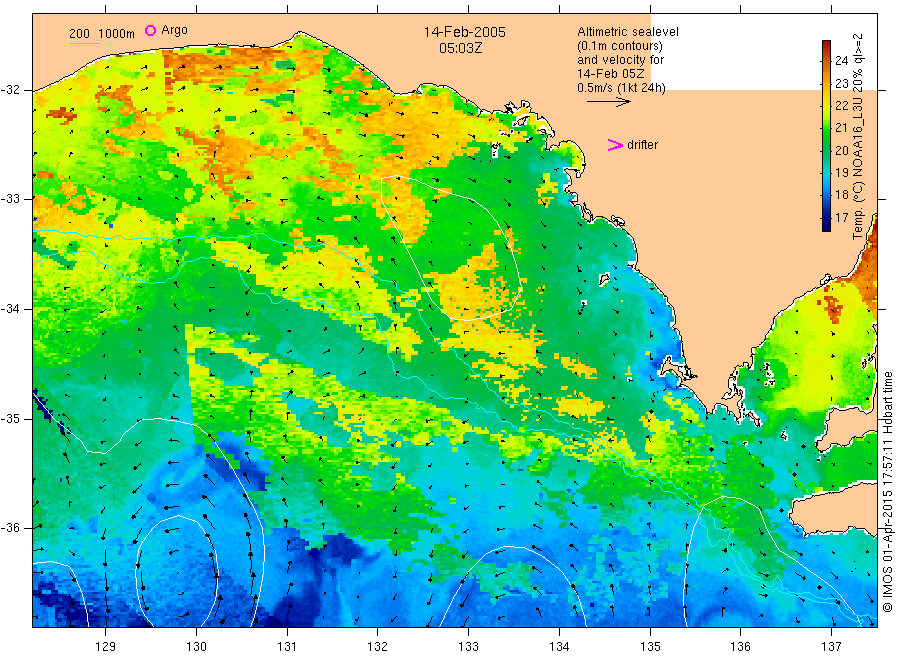Click the magenta Argo circle legend marker
The image size is (900, 660).
[x=150, y=30]
